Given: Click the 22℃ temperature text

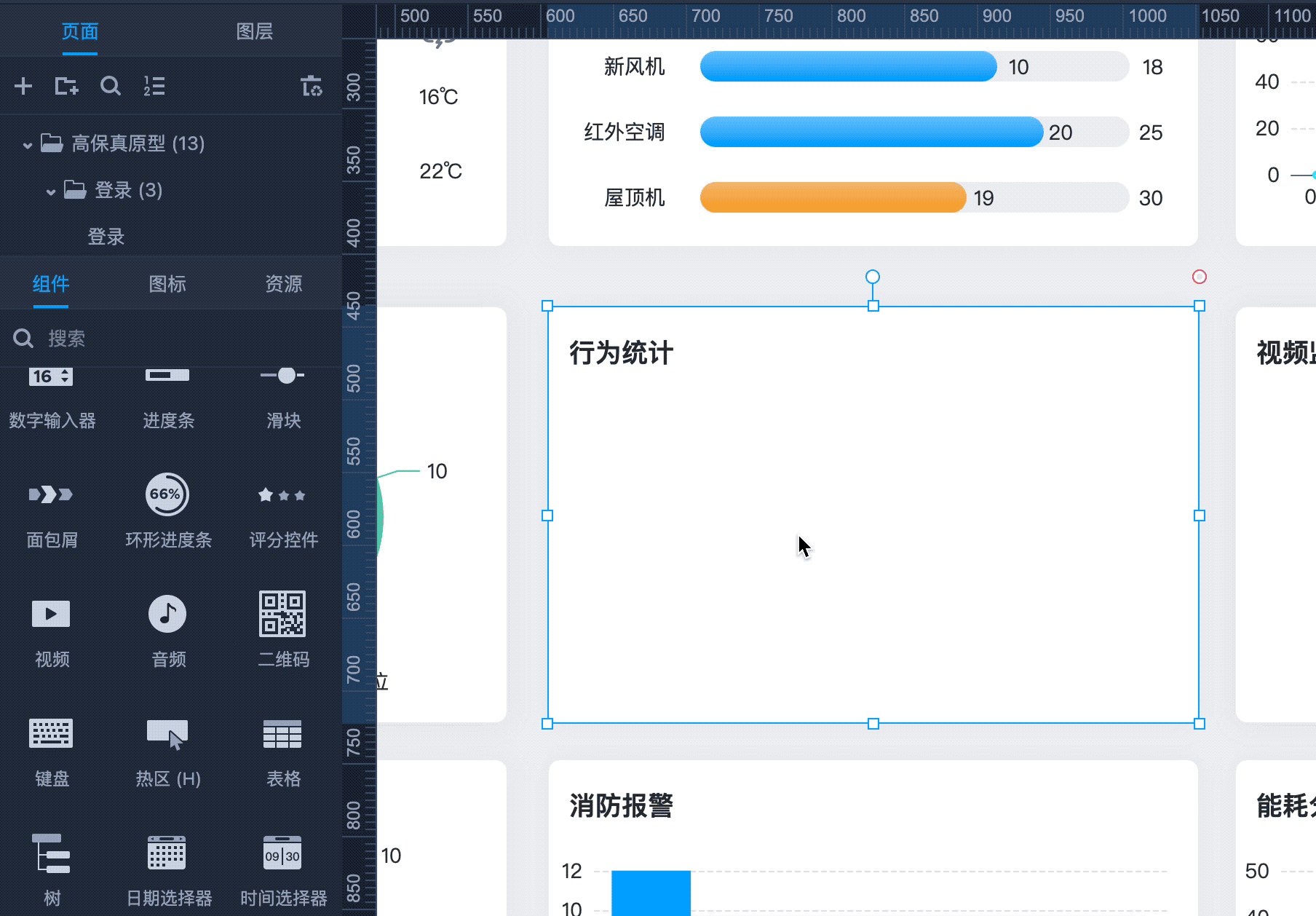Looking at the screenshot, I should pos(440,171).
